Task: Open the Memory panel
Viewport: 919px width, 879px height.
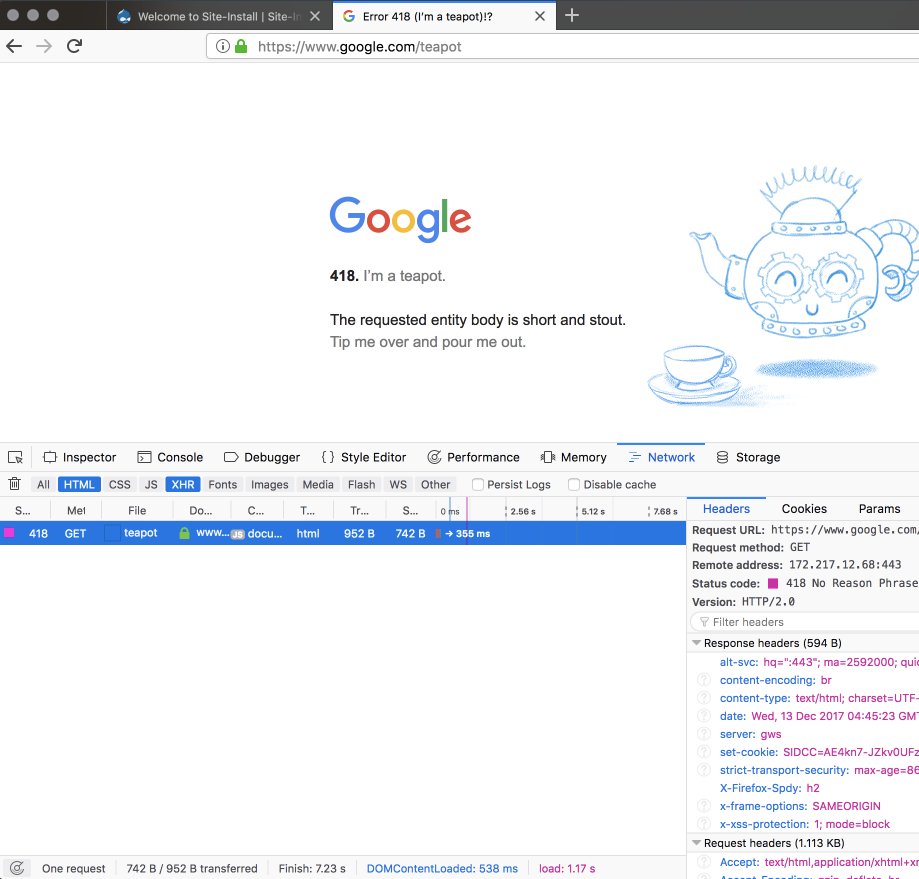Action: pyautogui.click(x=573, y=457)
